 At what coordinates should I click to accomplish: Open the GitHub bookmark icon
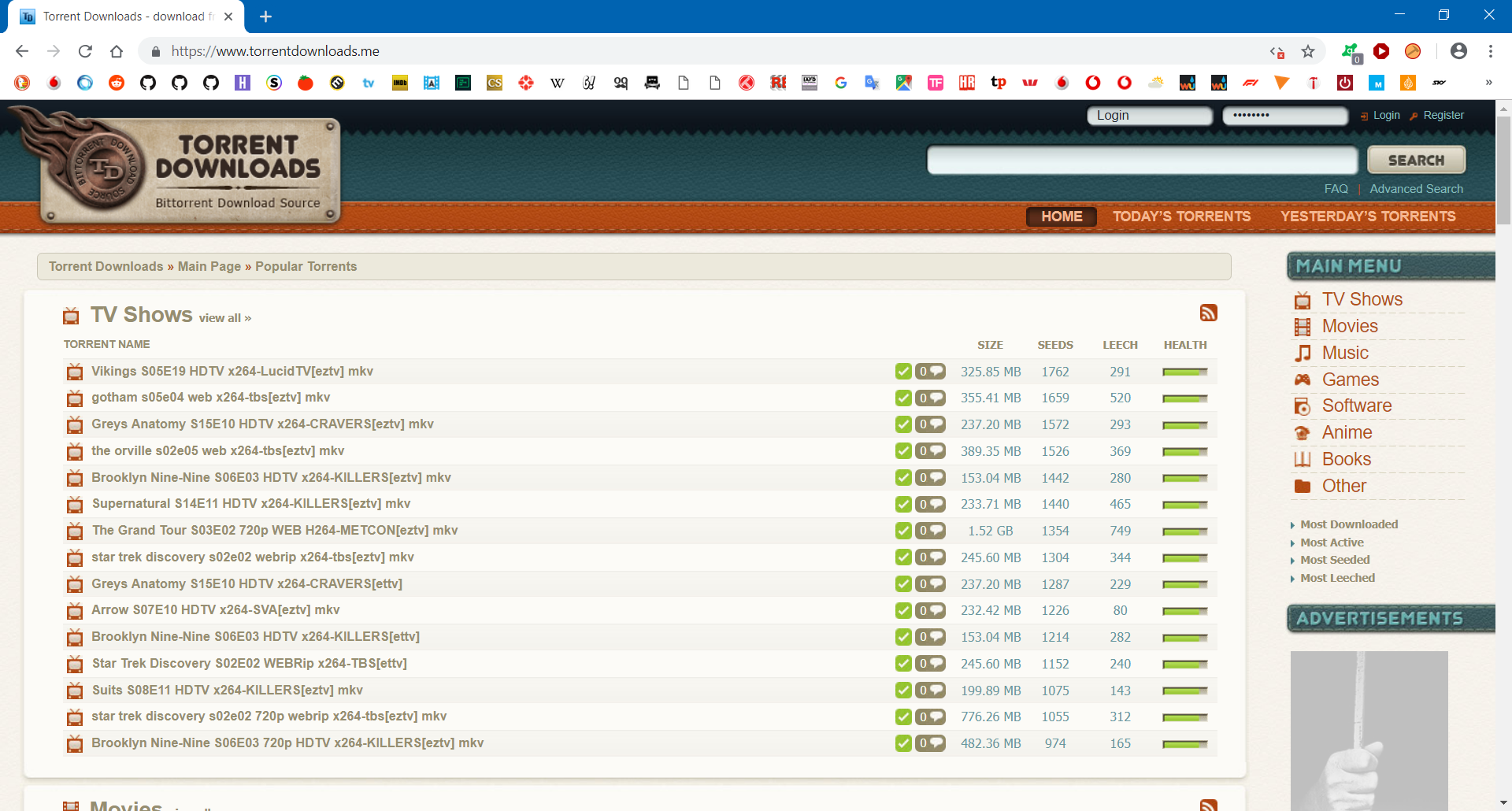147,83
